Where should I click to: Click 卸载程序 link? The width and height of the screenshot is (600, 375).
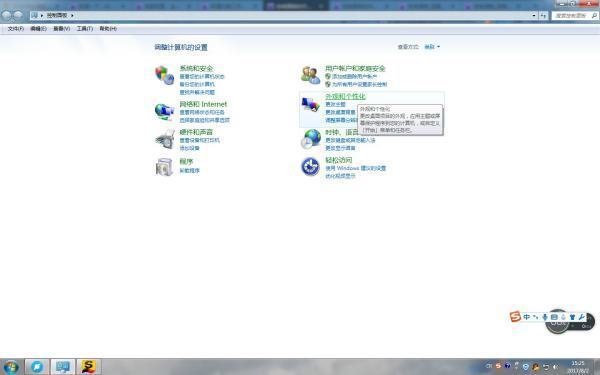pyautogui.click(x=189, y=170)
